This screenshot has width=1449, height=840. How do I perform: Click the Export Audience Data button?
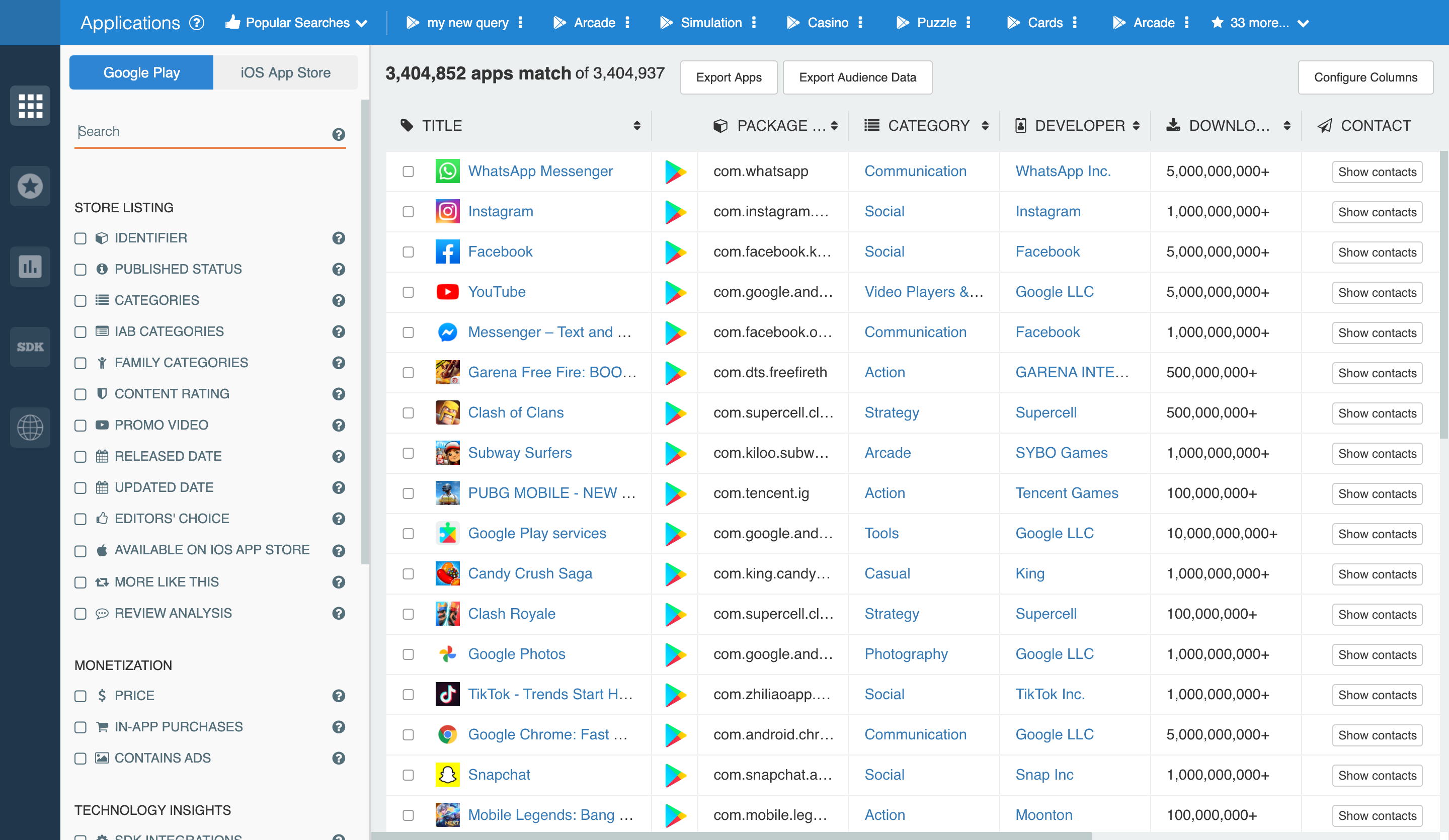(x=857, y=77)
